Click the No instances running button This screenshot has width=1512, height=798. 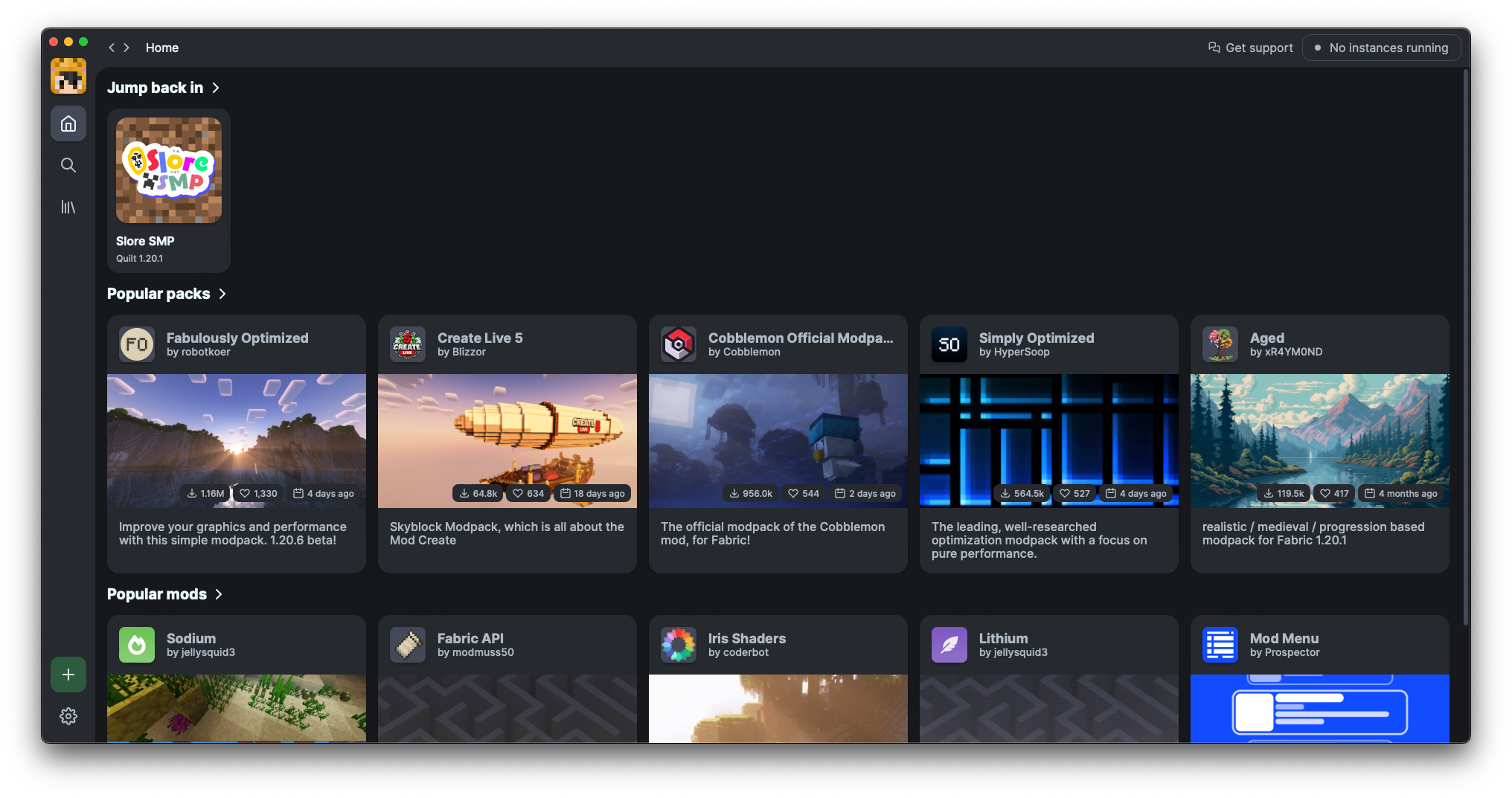(1382, 48)
